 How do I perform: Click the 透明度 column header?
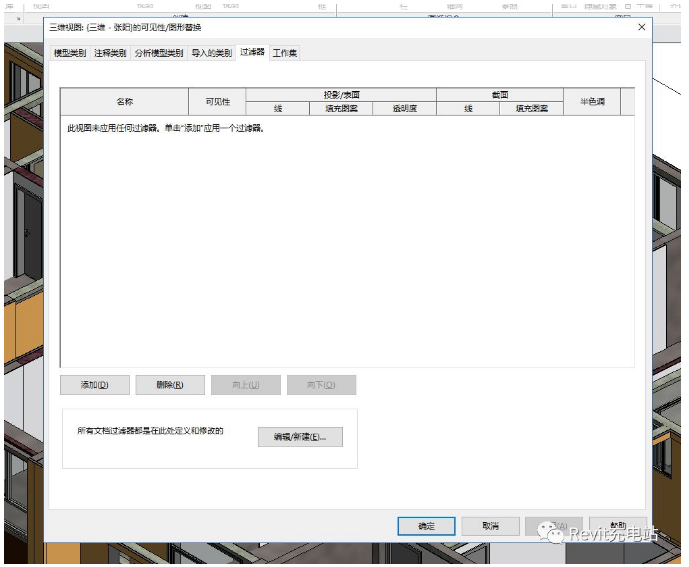pyautogui.click(x=404, y=108)
